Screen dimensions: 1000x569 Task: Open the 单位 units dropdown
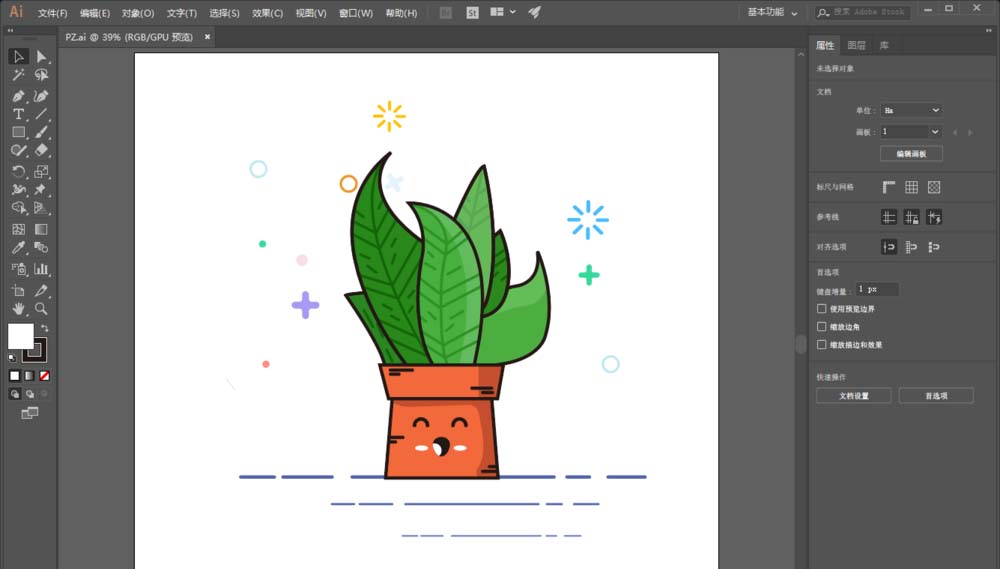click(x=911, y=110)
